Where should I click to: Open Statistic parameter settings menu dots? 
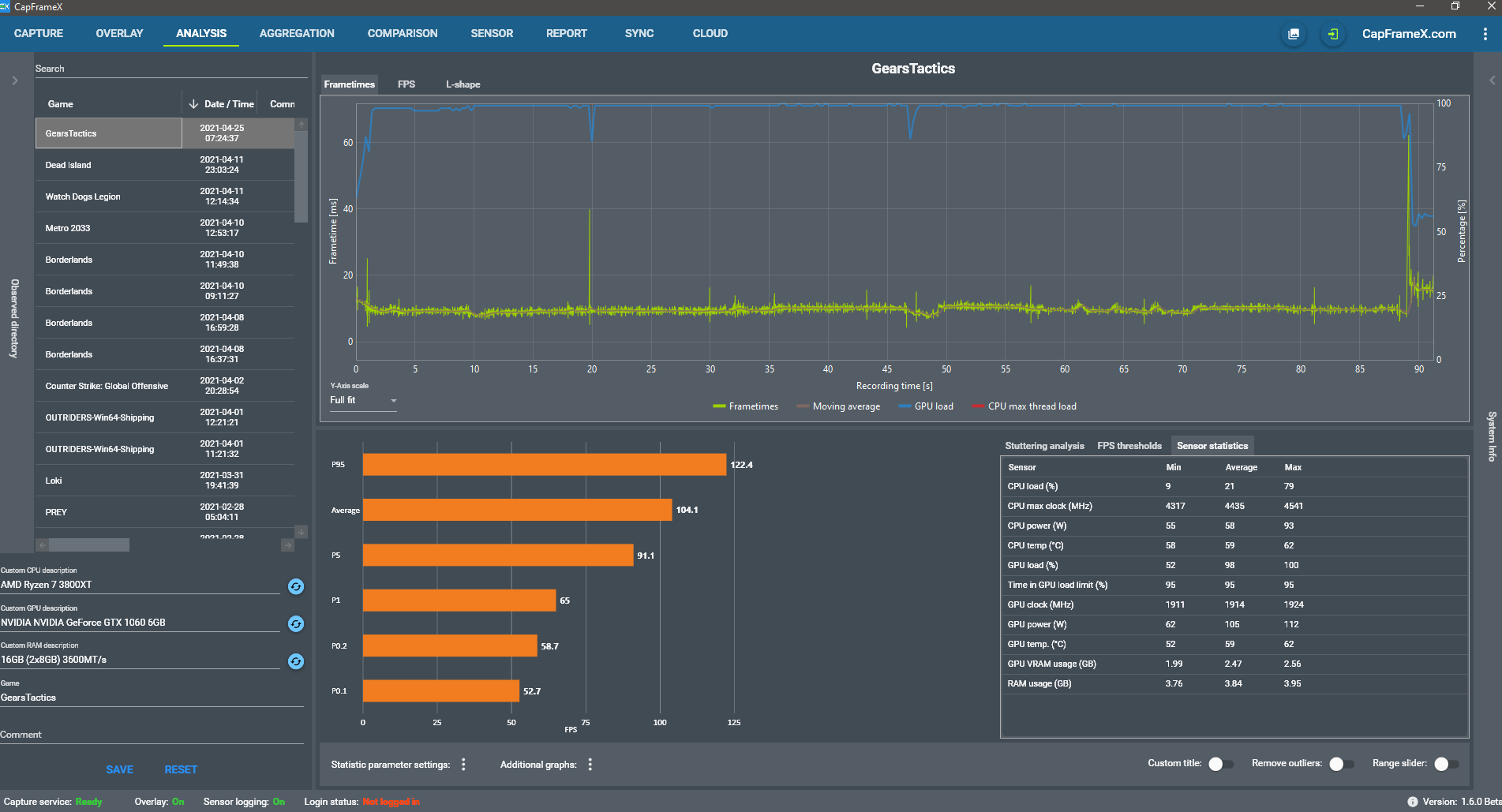(x=463, y=764)
